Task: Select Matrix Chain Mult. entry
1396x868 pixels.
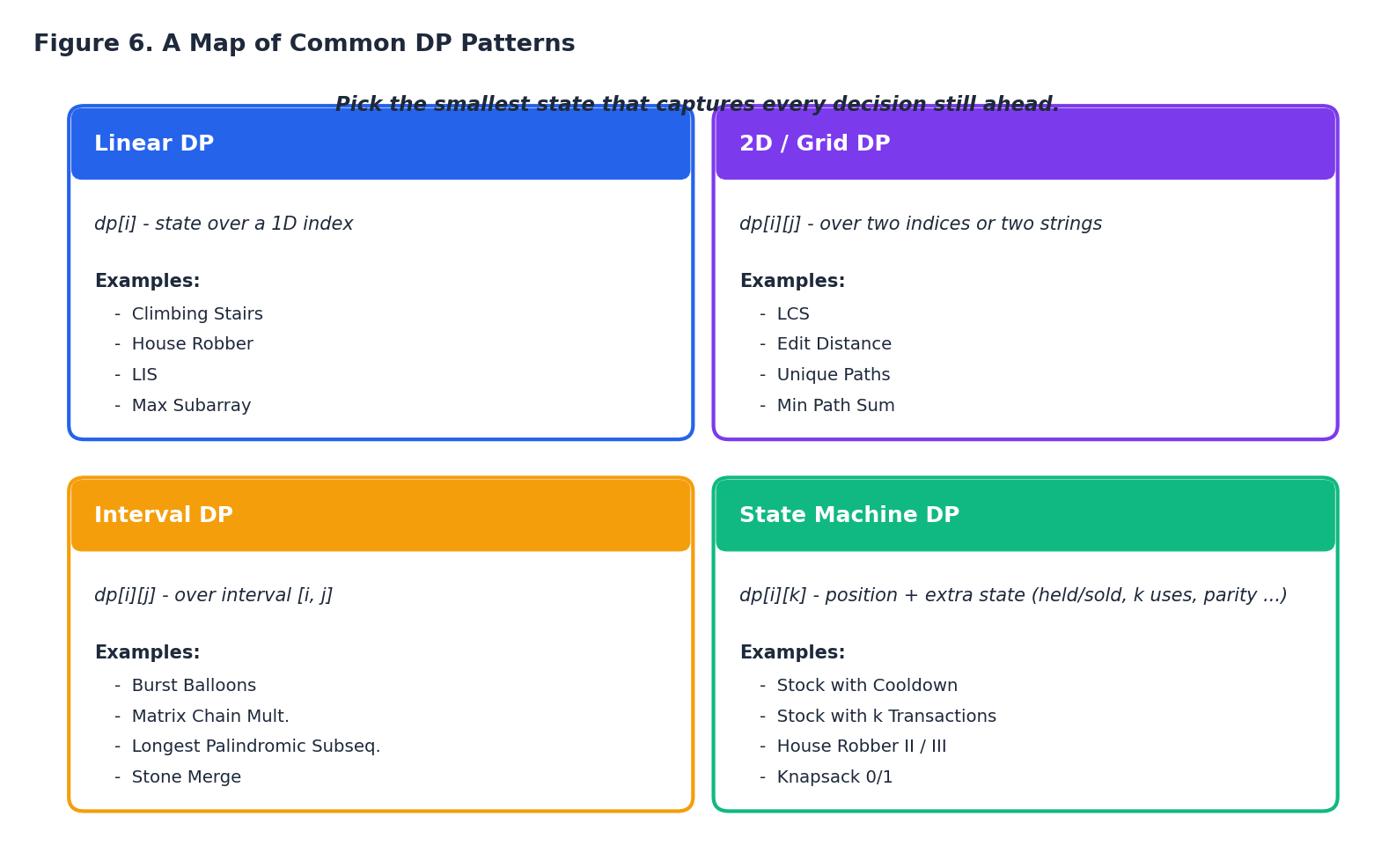Action: [210, 717]
